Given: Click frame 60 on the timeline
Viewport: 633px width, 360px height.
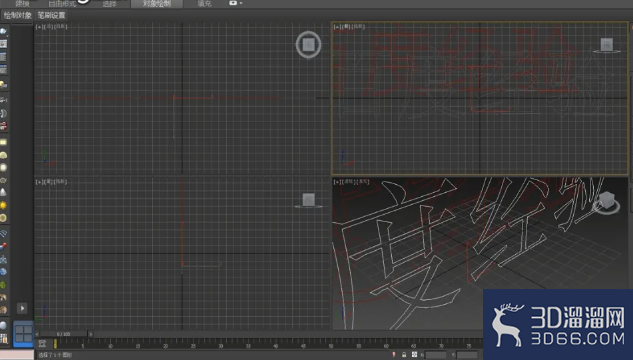Looking at the screenshot, I should point(386,345).
